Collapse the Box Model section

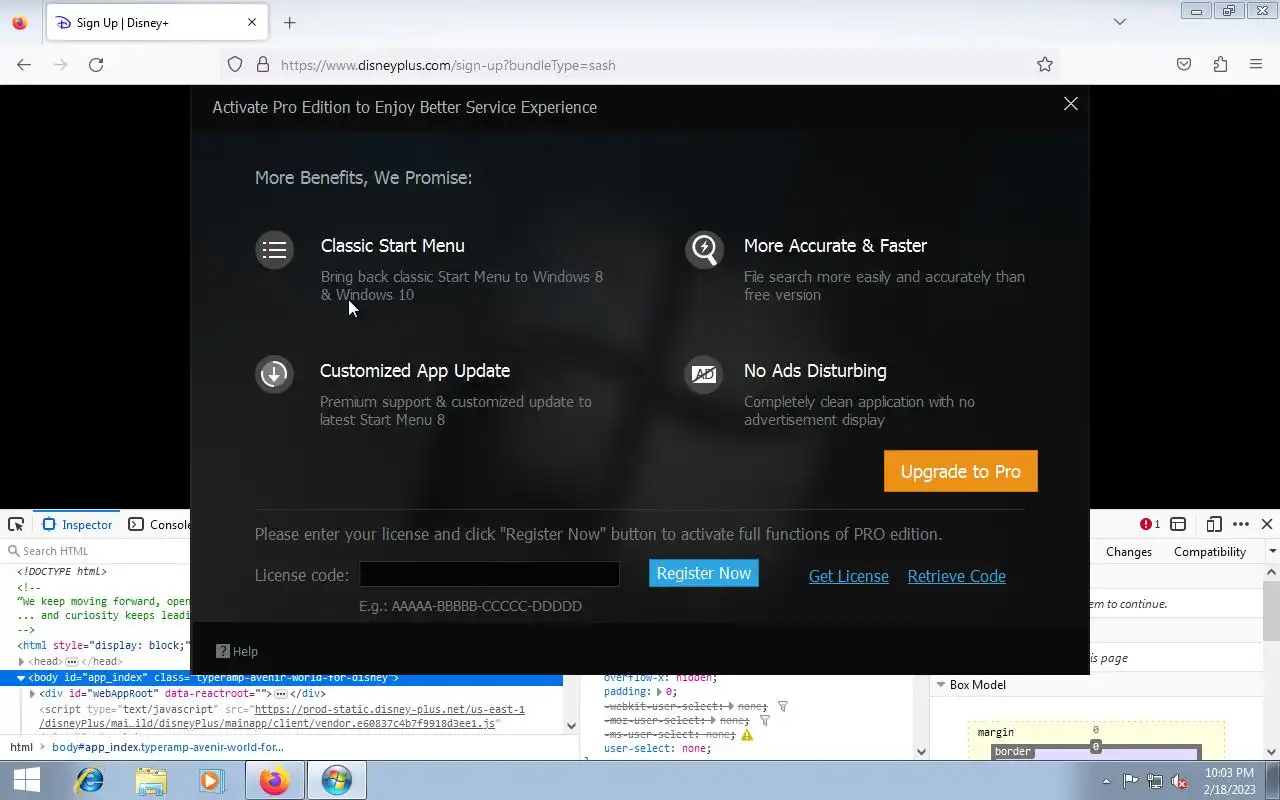[x=940, y=685]
